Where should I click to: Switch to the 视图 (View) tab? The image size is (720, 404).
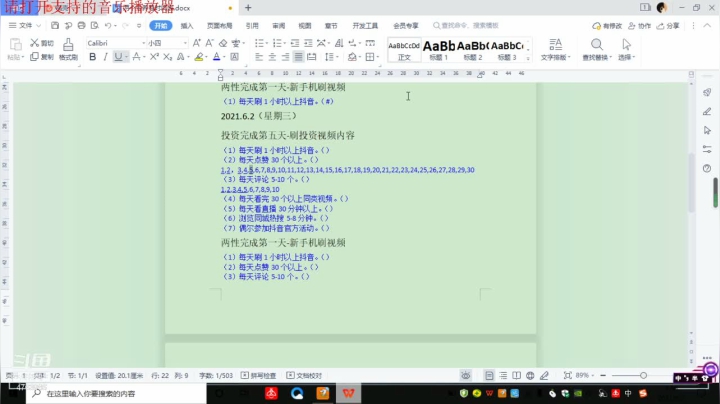[304, 26]
